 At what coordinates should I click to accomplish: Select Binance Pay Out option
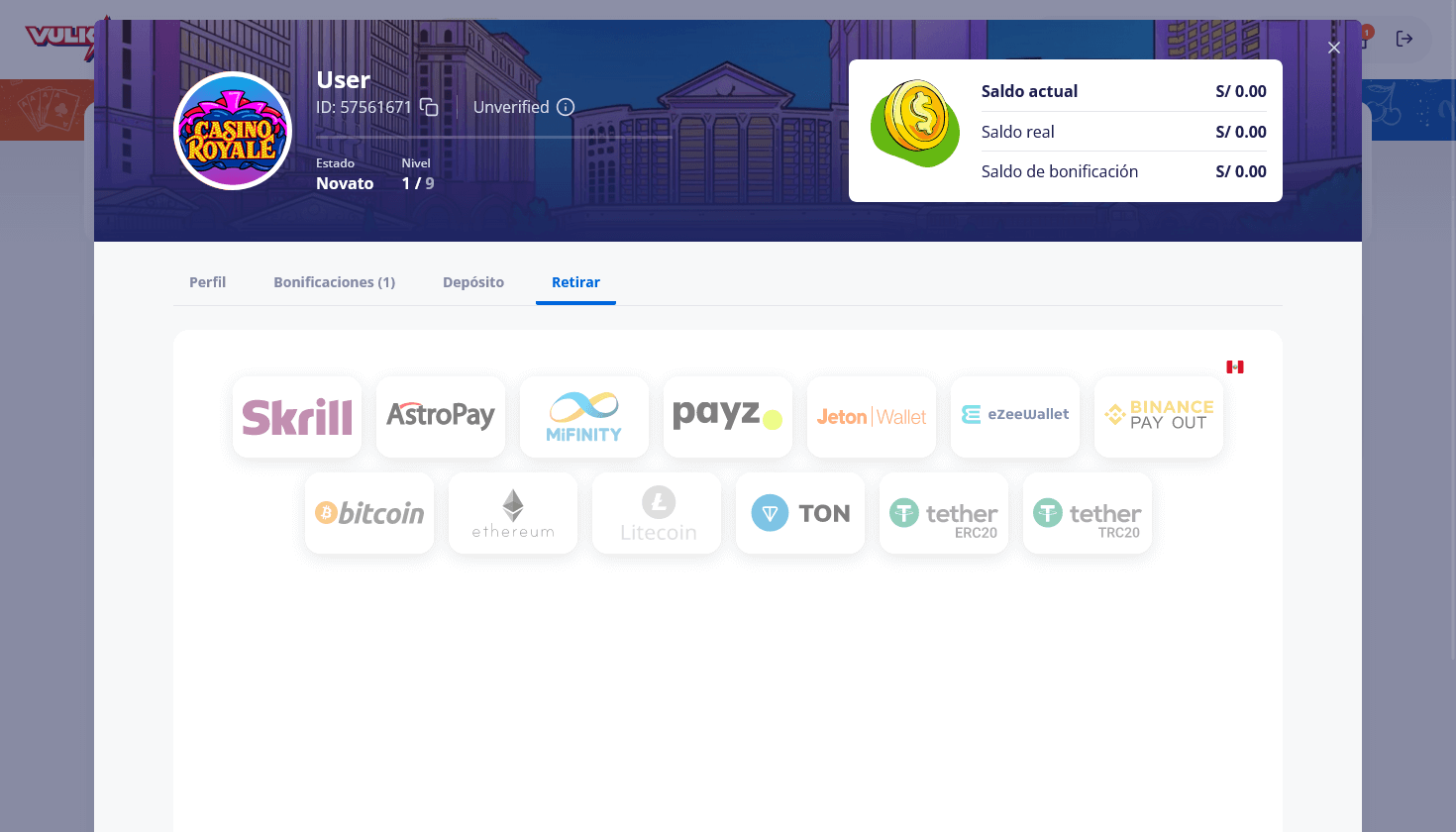(x=1159, y=417)
